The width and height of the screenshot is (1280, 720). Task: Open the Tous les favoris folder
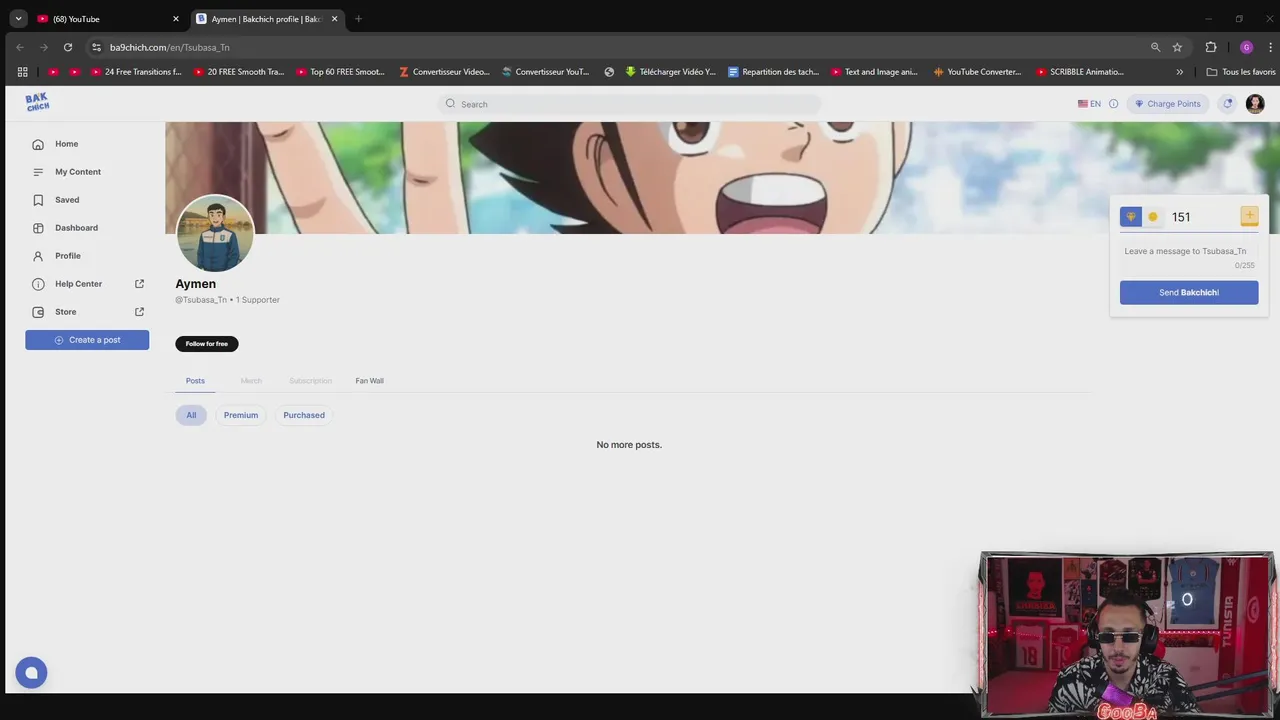(1241, 72)
